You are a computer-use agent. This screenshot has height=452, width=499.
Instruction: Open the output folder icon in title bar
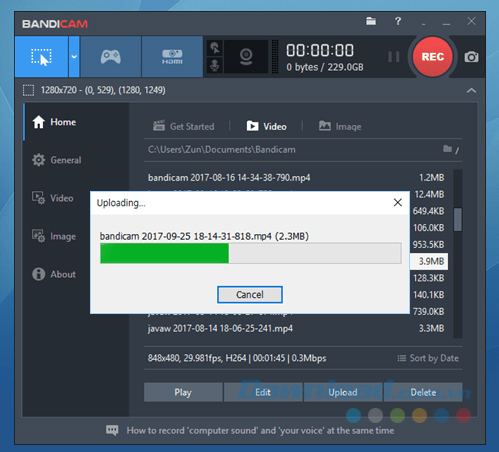[x=371, y=21]
